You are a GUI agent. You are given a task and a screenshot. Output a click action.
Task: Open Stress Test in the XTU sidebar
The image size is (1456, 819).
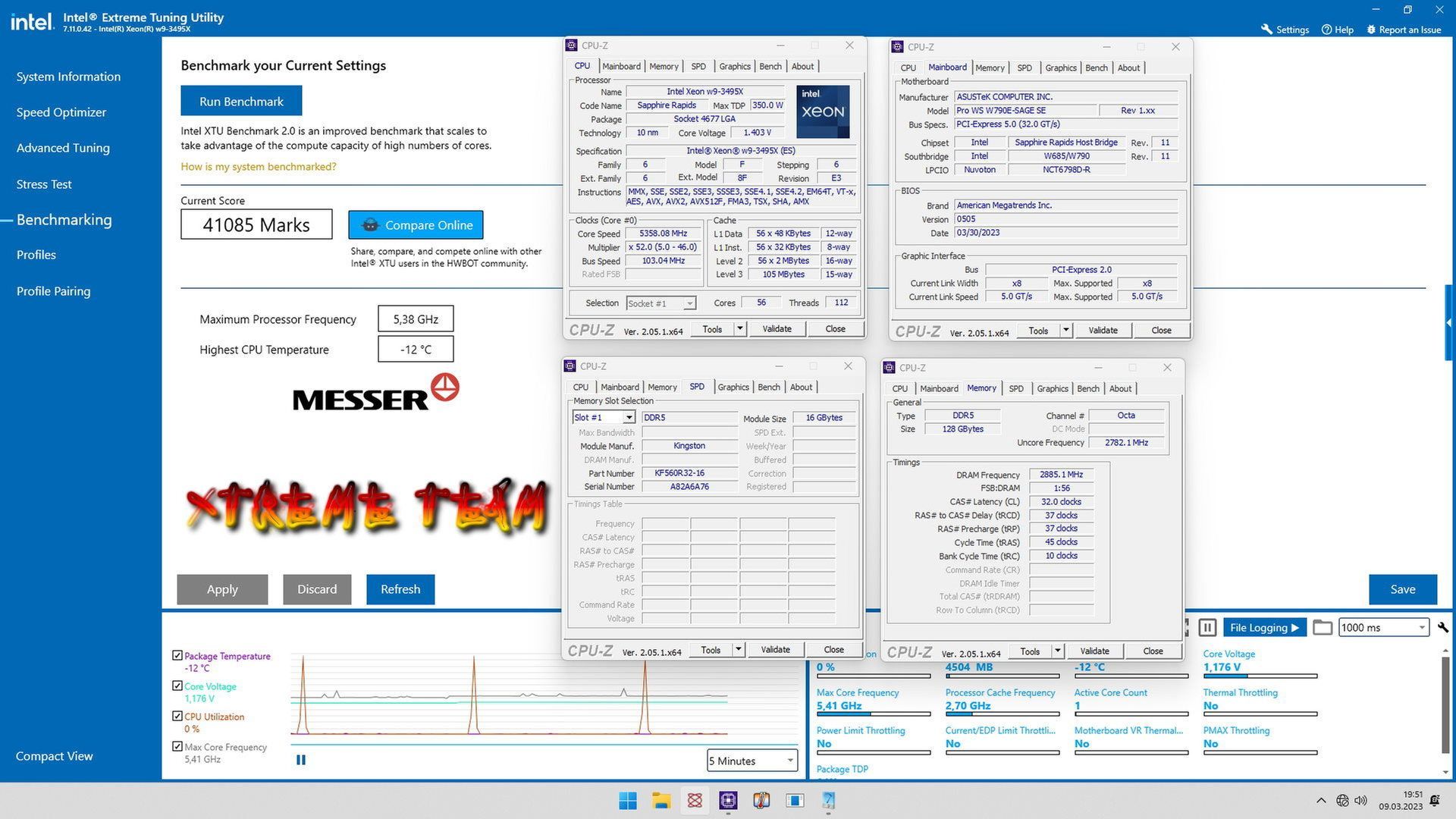[x=44, y=184]
